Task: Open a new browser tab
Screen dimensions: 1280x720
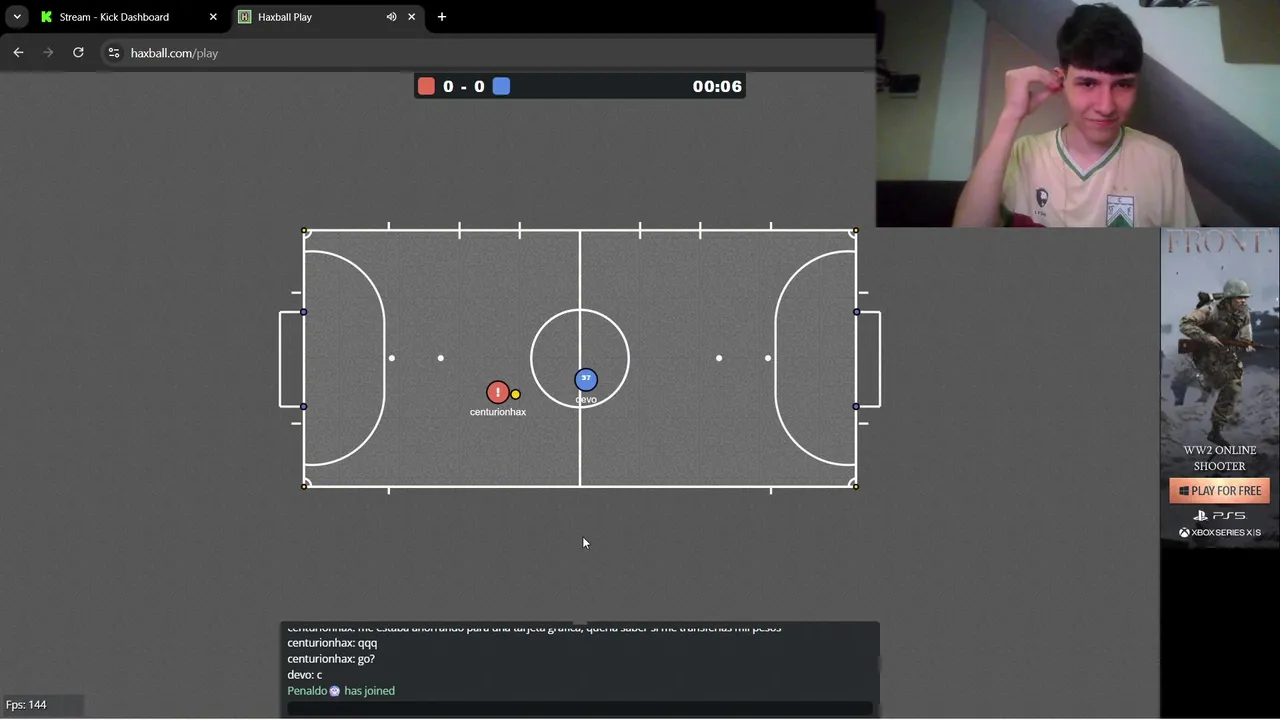Action: 442,17
